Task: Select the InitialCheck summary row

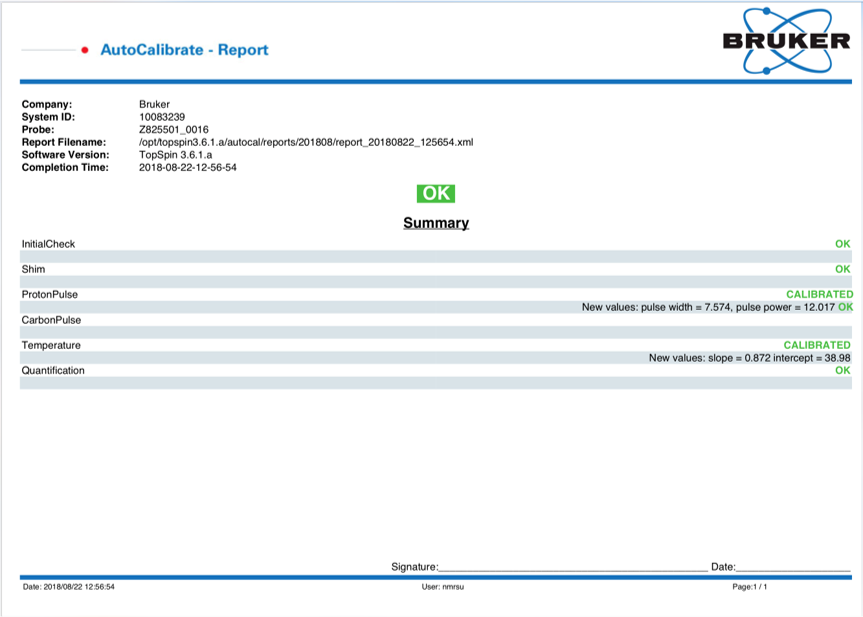Action: [48, 243]
